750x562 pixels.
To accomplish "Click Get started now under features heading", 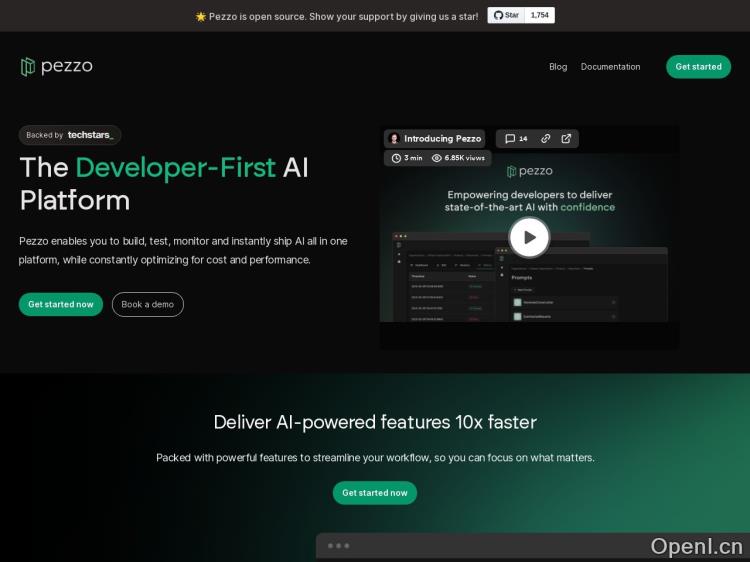I will tap(375, 493).
